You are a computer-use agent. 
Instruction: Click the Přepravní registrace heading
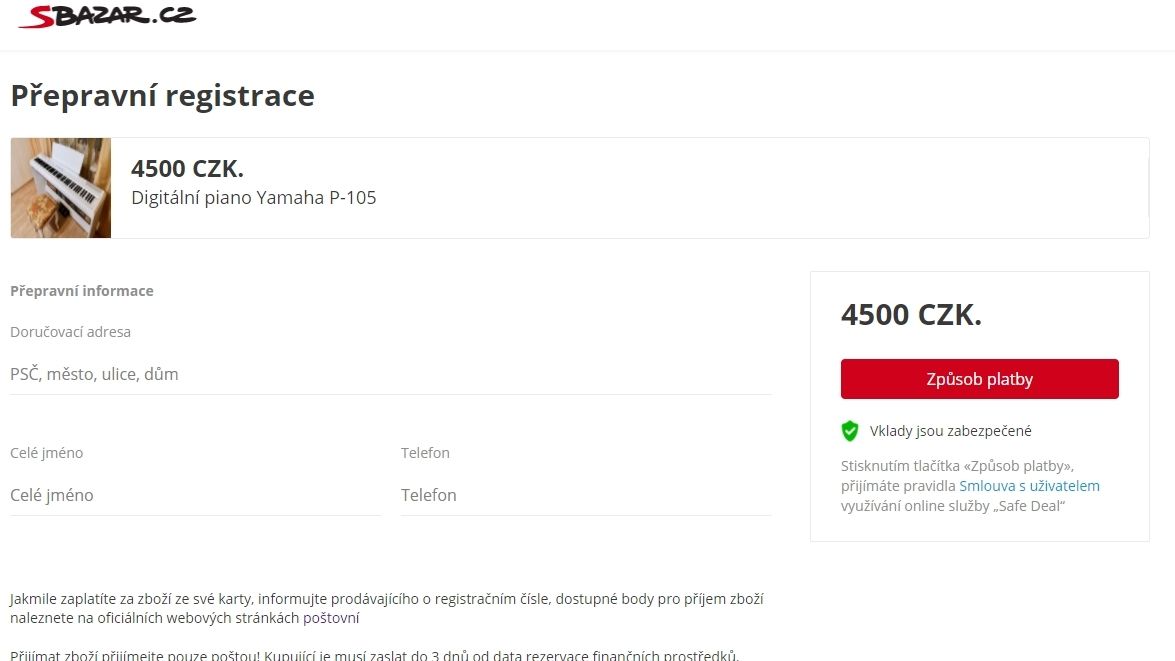(x=163, y=96)
